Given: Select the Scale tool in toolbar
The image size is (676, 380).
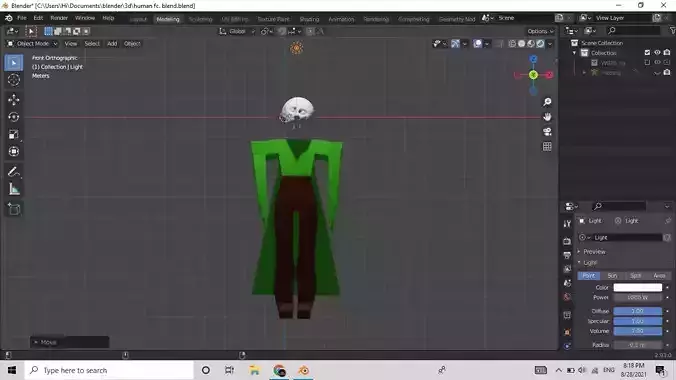Looking at the screenshot, I should tap(14, 134).
